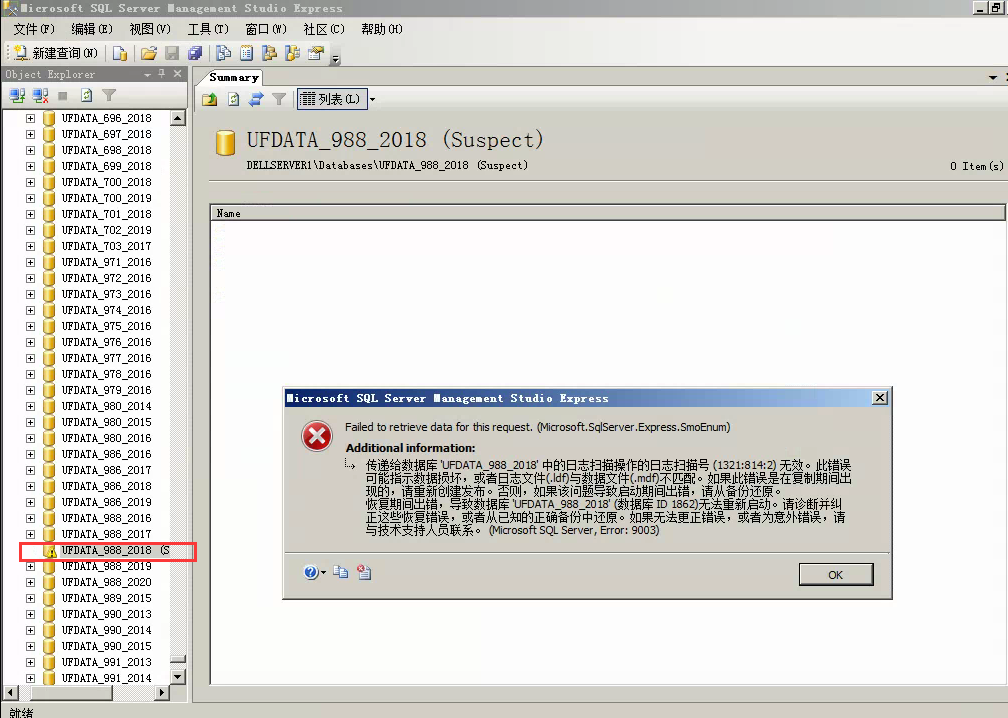This screenshot has width=1008, height=718.
Task: Click the Object Explorer scroll up arrow
Action: pos(178,118)
